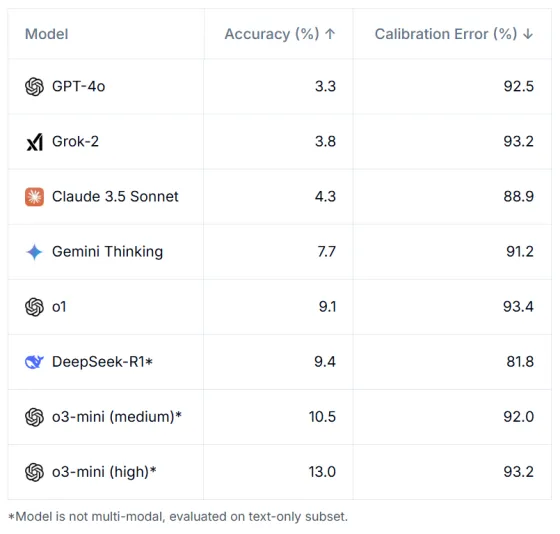
Task: Click the OpenAI logo beside GPT-4o
Action: (x=34, y=86)
